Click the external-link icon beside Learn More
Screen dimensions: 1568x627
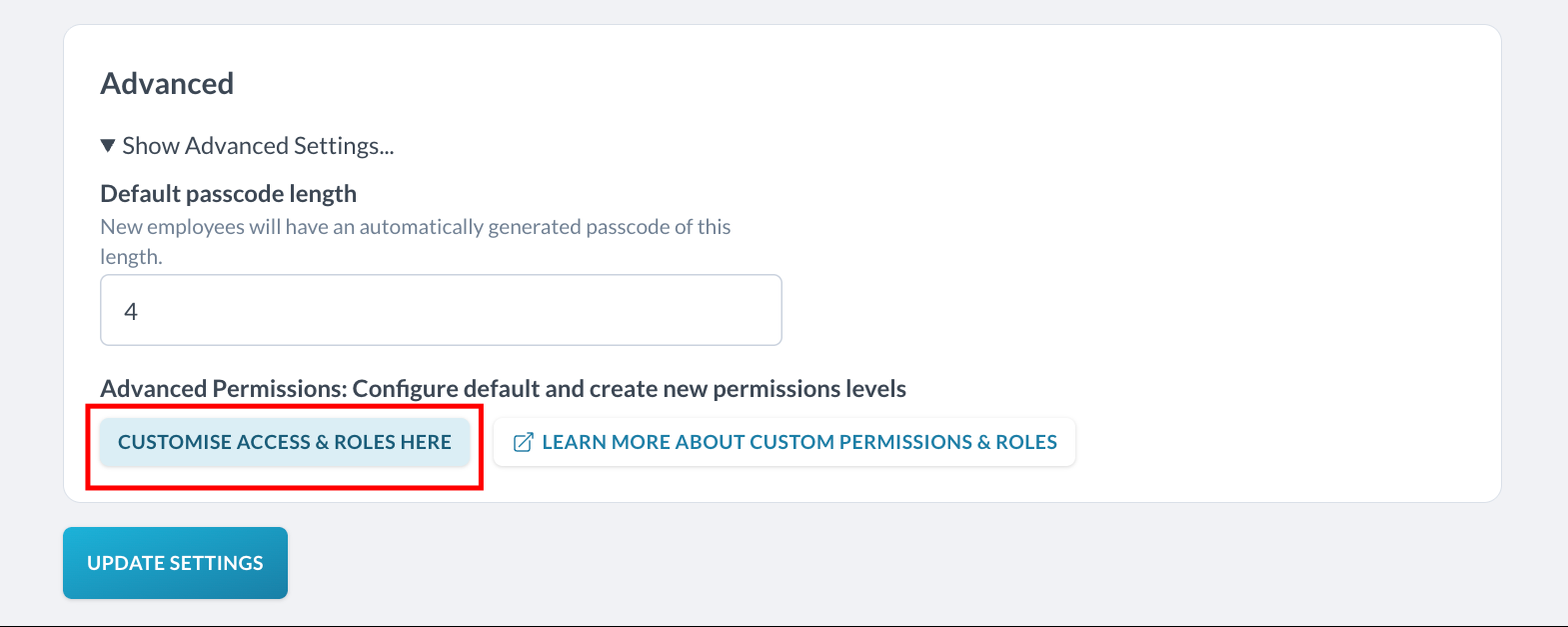[523, 442]
